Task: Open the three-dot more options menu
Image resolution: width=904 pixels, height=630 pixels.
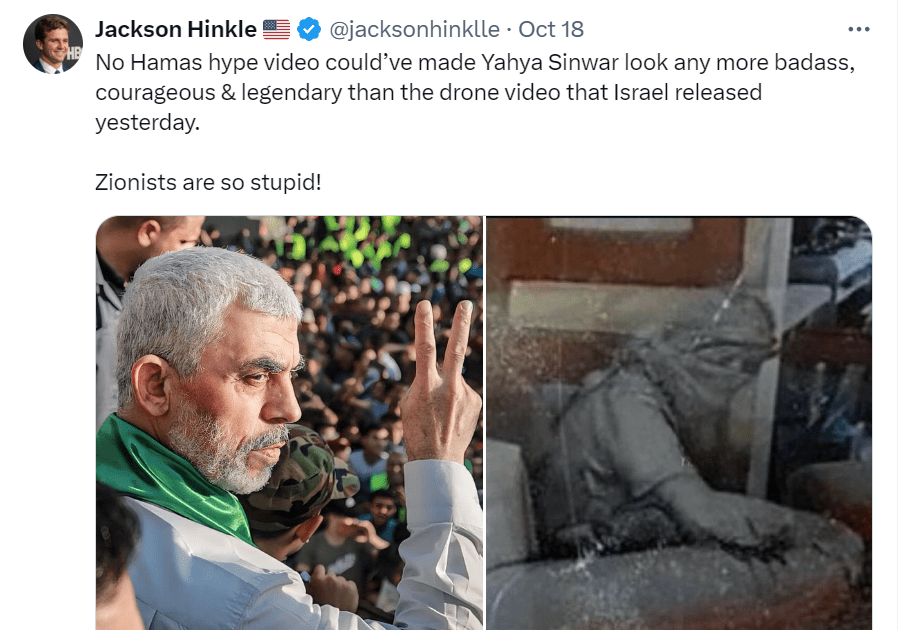Action: (858, 29)
